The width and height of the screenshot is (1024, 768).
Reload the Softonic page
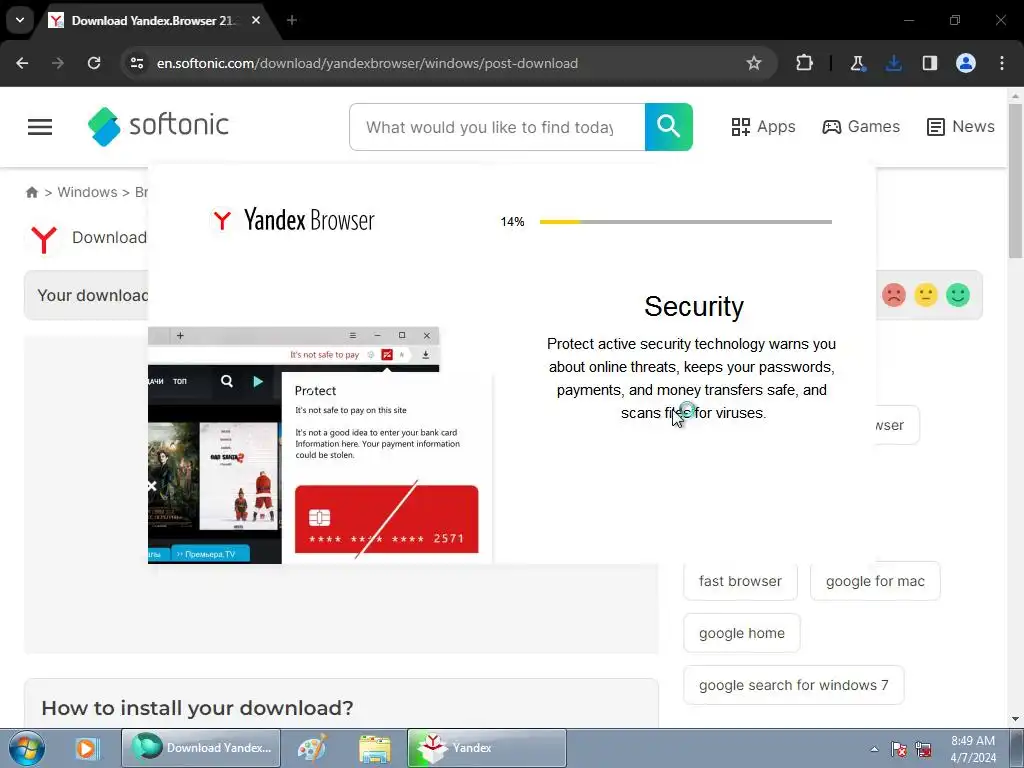(x=94, y=63)
